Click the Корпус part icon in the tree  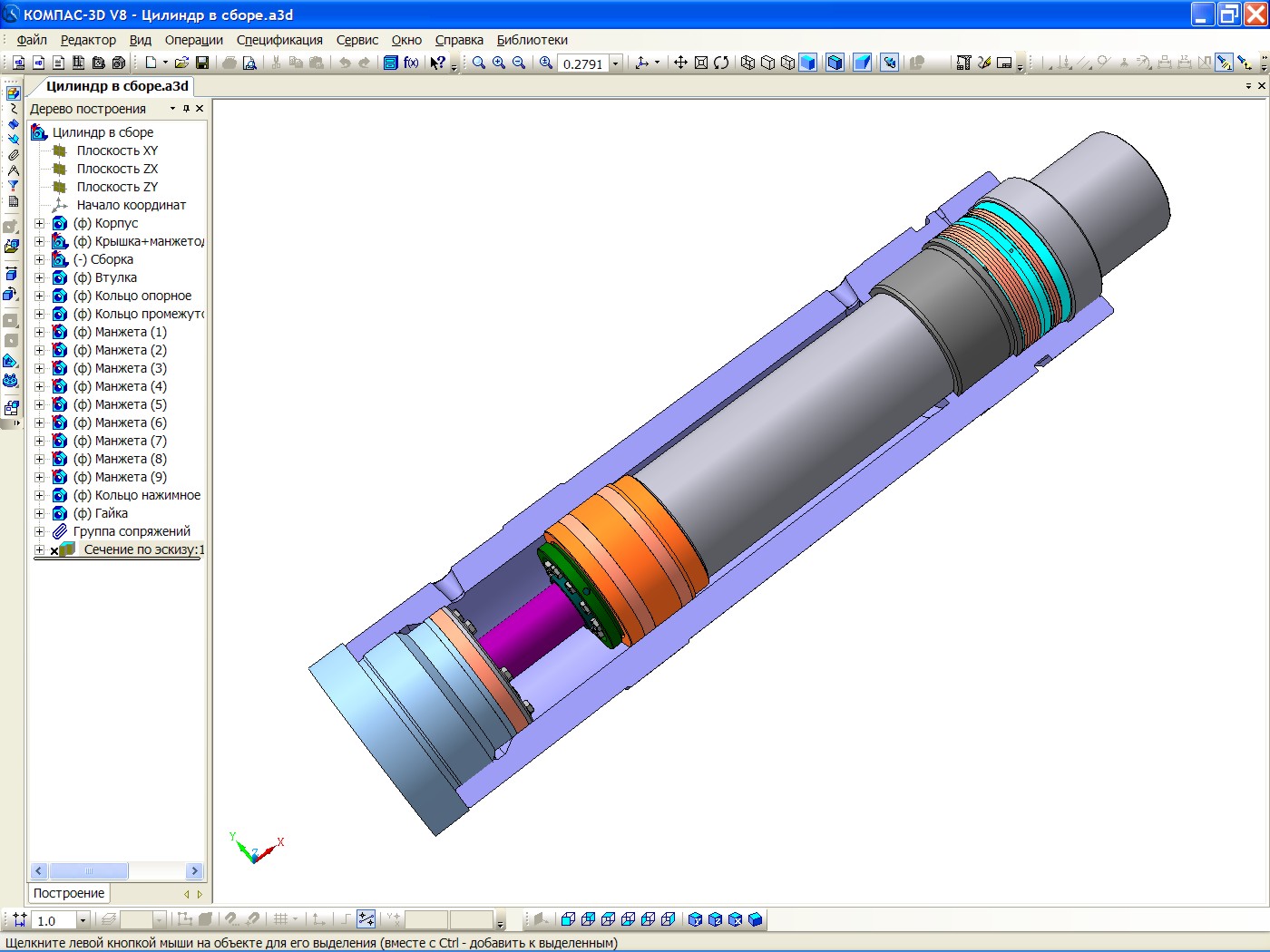tap(60, 223)
